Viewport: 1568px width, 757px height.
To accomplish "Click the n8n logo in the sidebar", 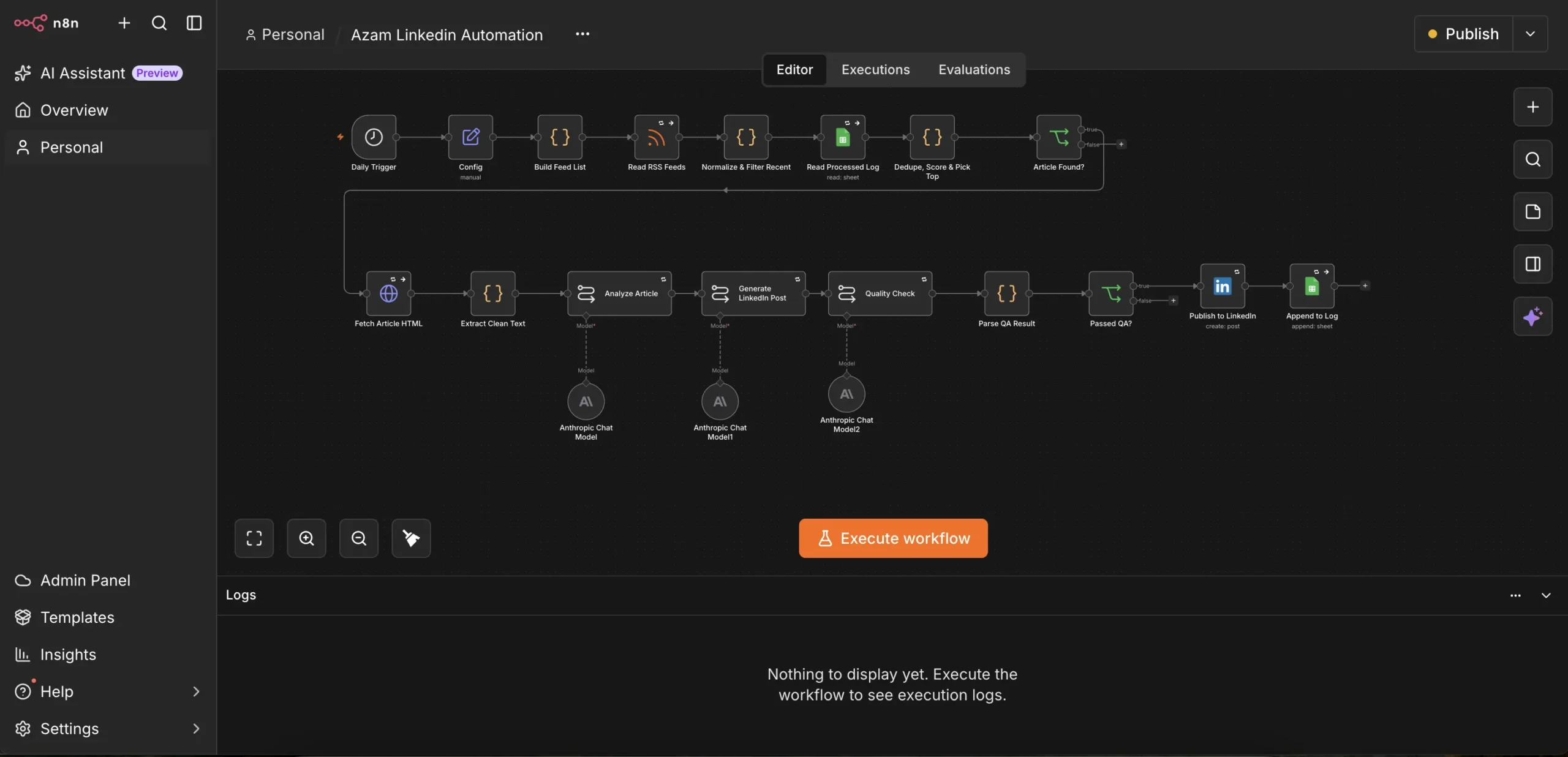I will pyautogui.click(x=47, y=23).
